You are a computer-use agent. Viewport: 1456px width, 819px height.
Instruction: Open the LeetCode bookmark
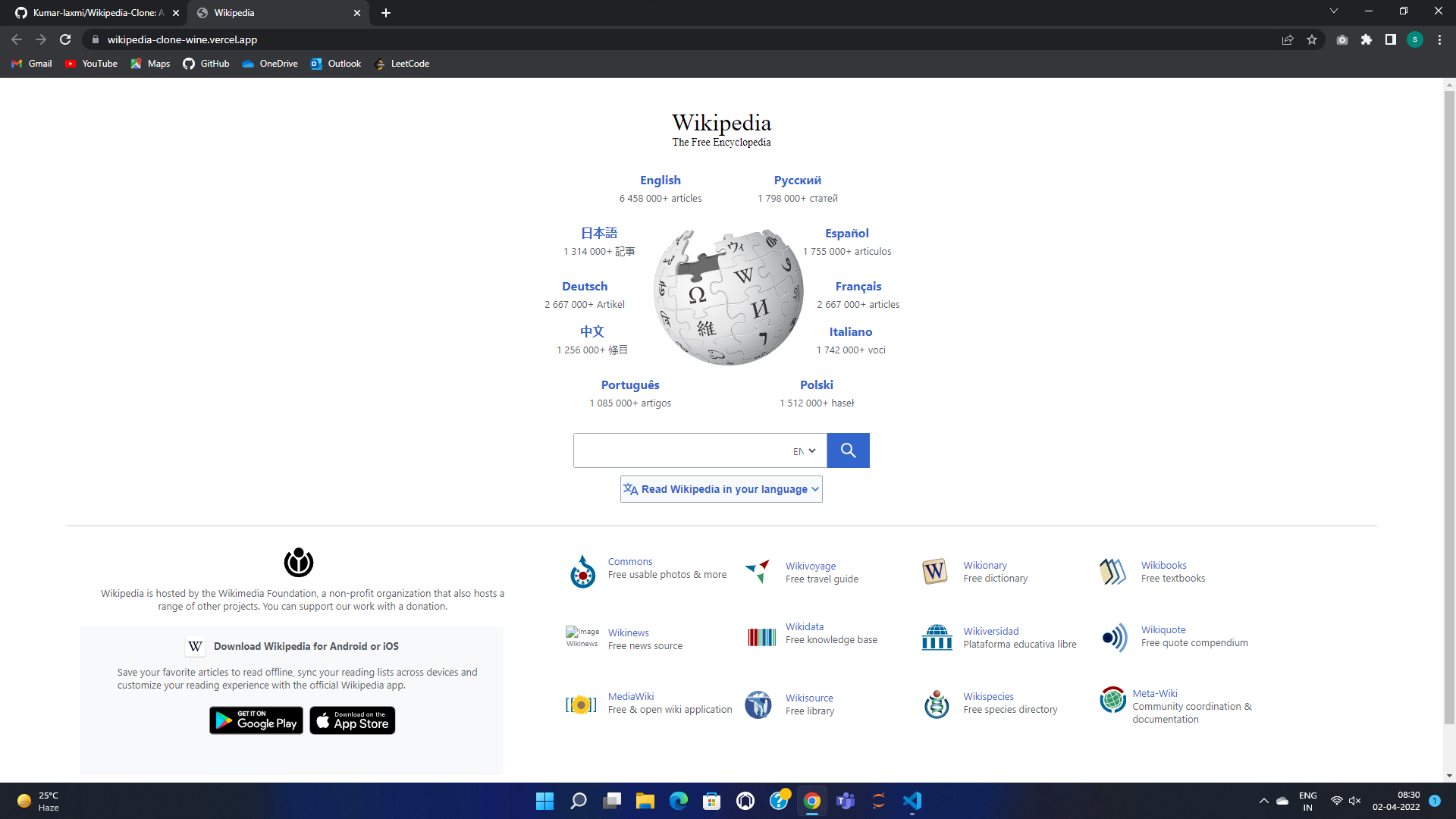point(402,64)
